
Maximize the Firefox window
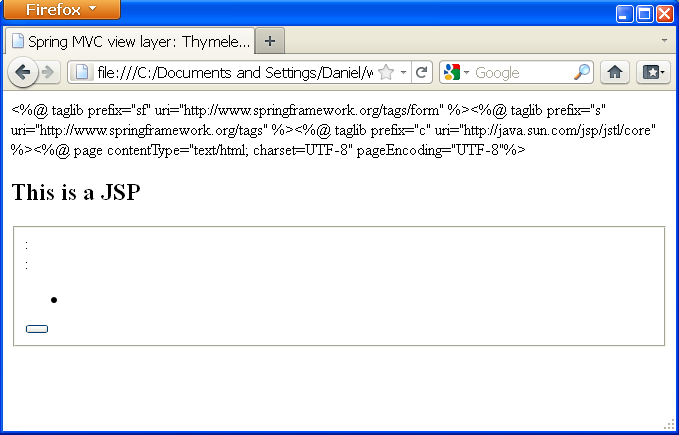point(644,14)
